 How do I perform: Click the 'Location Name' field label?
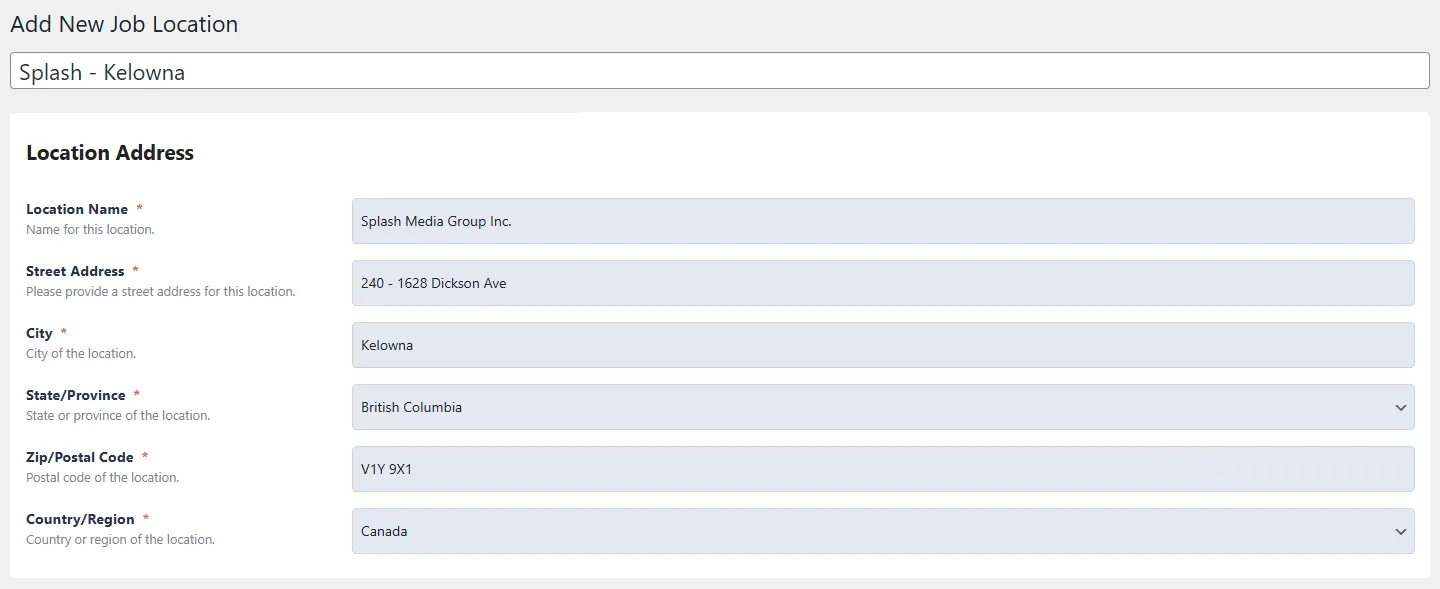(x=77, y=209)
